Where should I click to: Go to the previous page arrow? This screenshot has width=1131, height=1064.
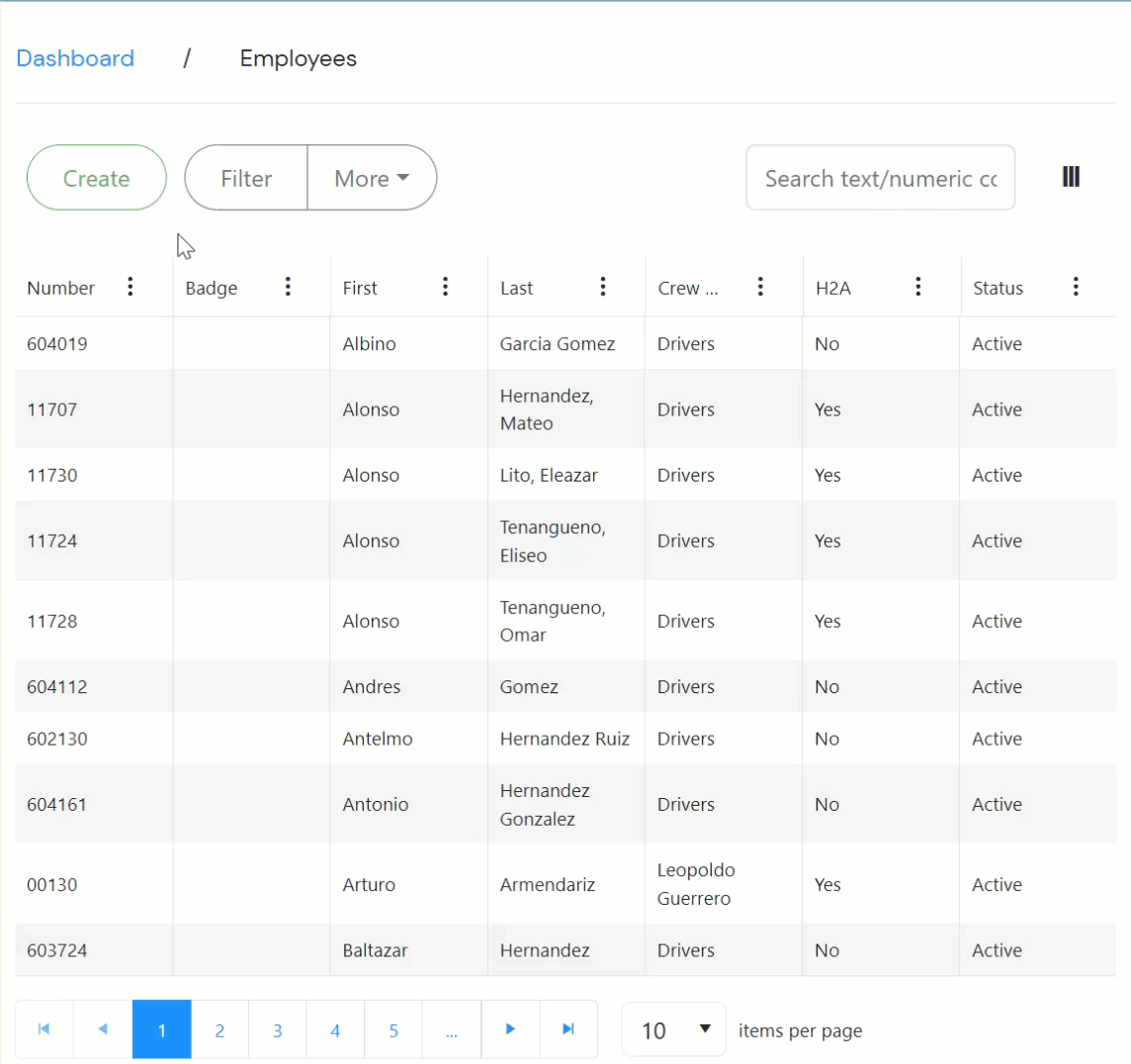pyautogui.click(x=103, y=1029)
